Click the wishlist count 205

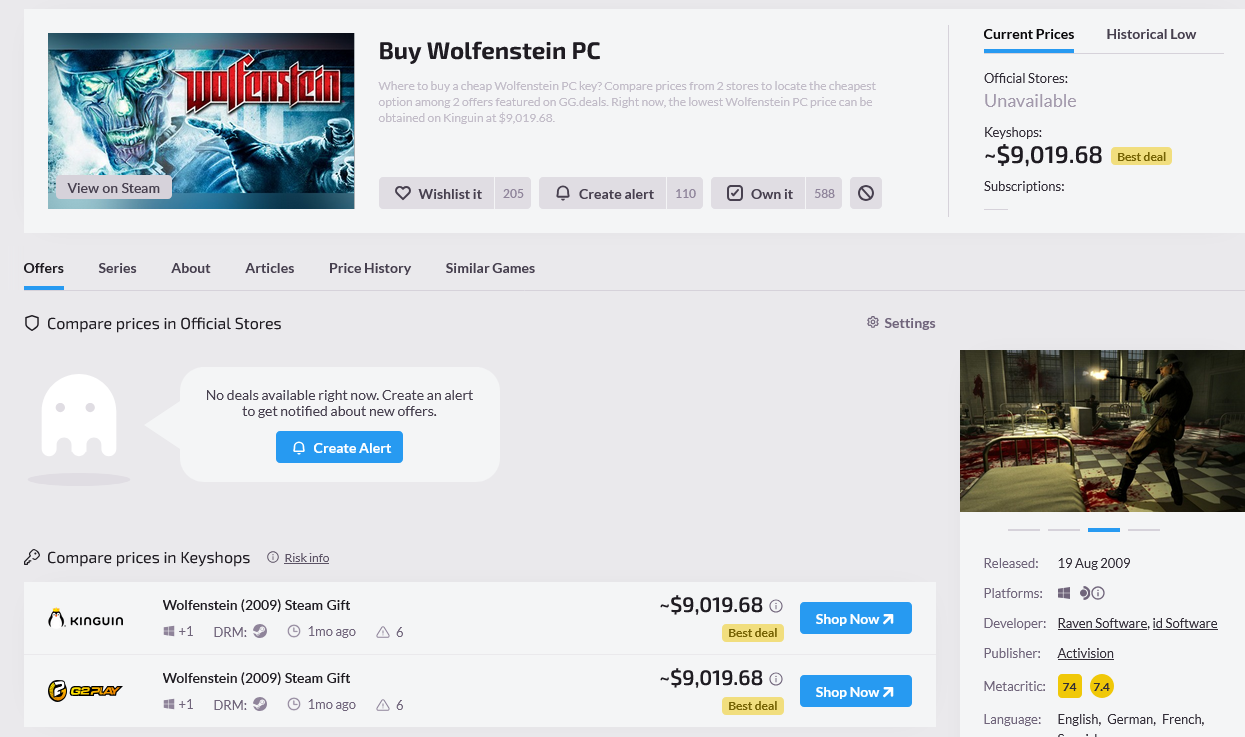(513, 193)
